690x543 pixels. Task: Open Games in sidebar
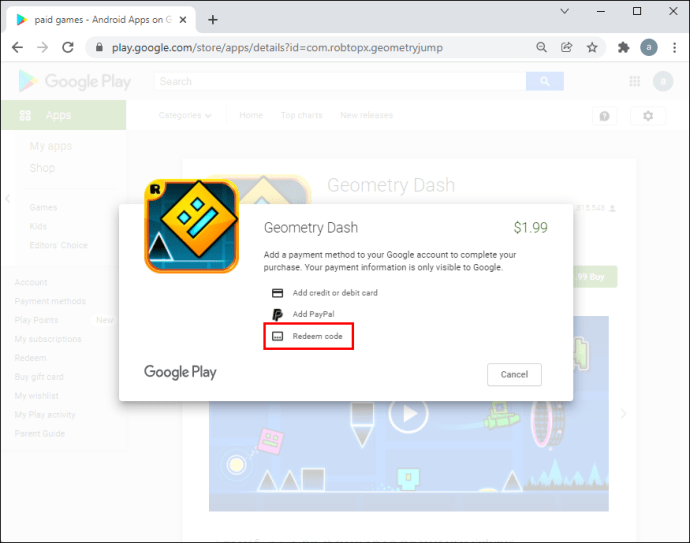click(43, 207)
